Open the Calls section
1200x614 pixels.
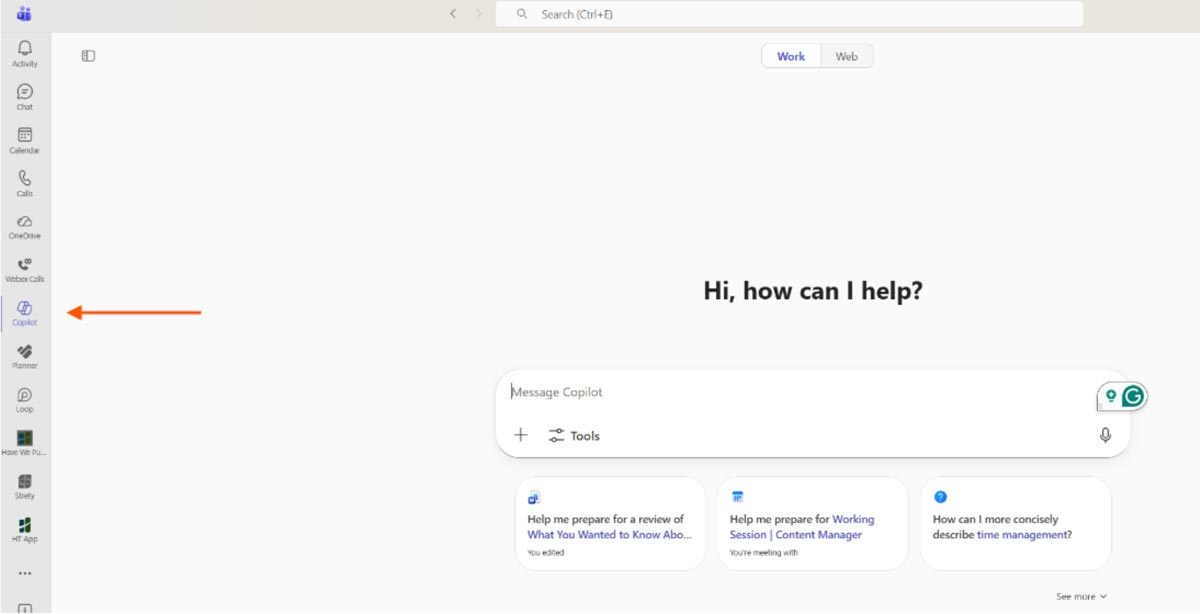pyautogui.click(x=24, y=182)
